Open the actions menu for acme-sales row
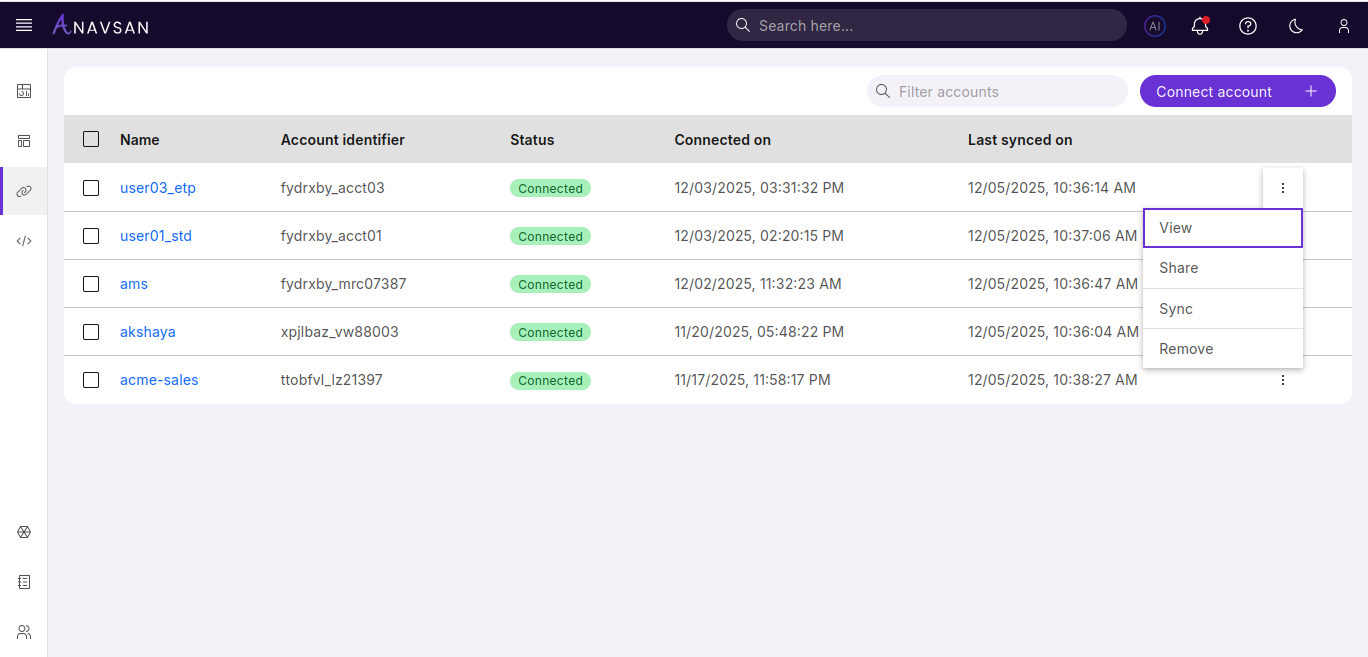The height and width of the screenshot is (657, 1368). click(1283, 380)
